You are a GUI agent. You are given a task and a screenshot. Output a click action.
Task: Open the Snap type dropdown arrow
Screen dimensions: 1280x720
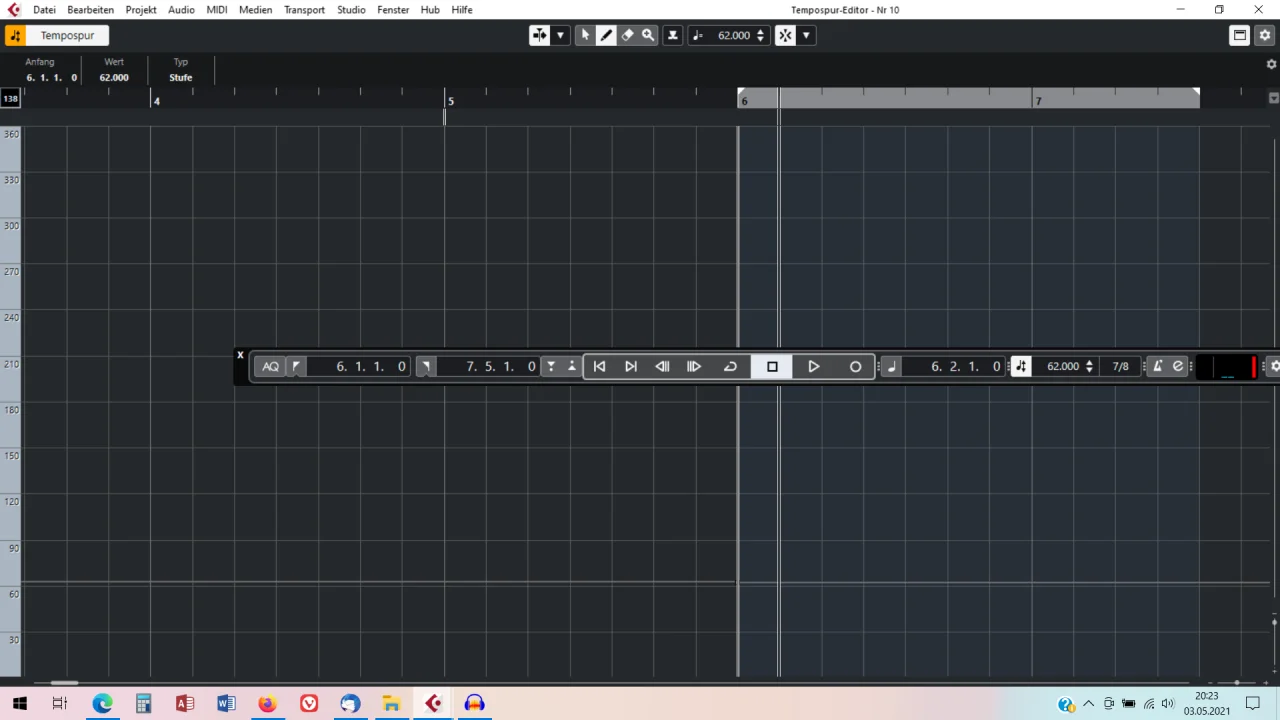(806, 35)
